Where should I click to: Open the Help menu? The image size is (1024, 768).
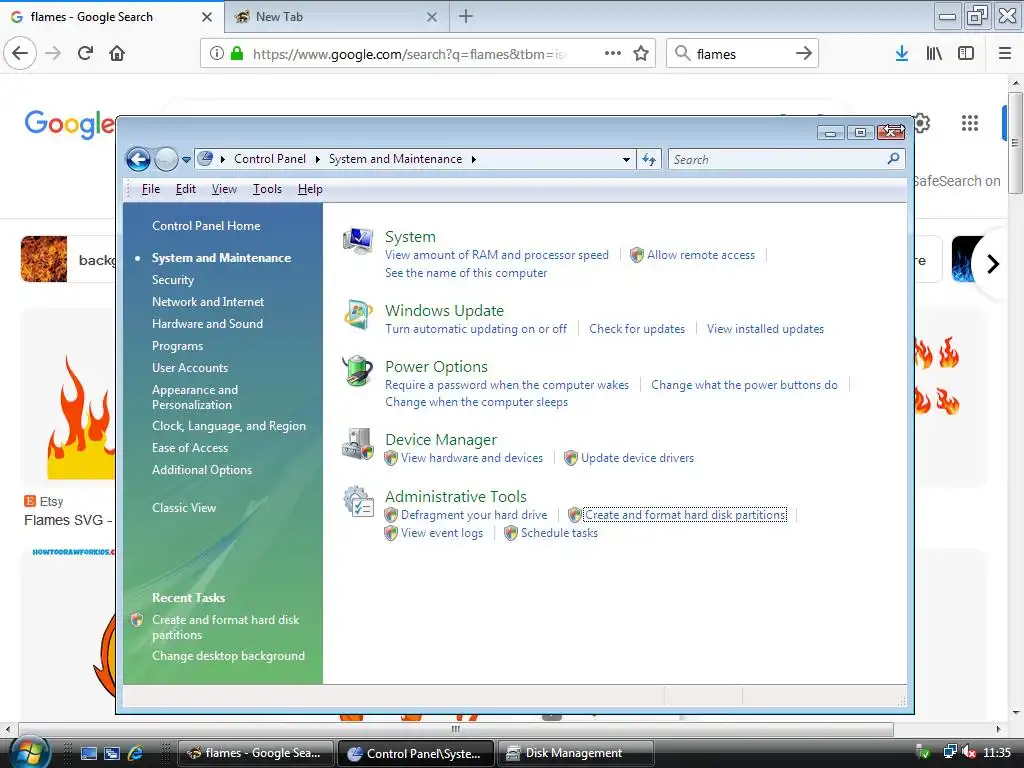tap(310, 189)
